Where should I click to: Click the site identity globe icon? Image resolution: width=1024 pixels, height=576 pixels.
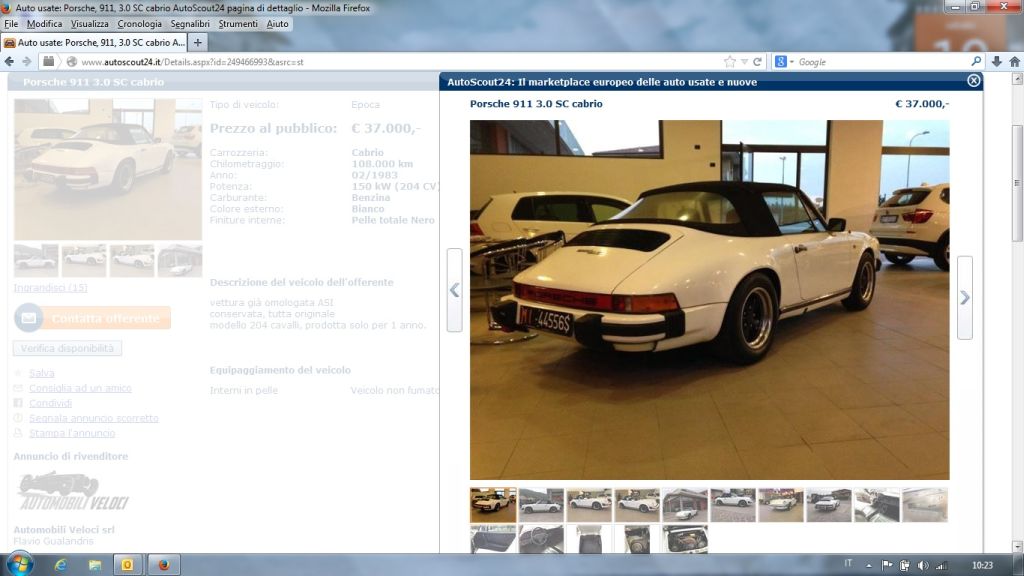click(72, 61)
